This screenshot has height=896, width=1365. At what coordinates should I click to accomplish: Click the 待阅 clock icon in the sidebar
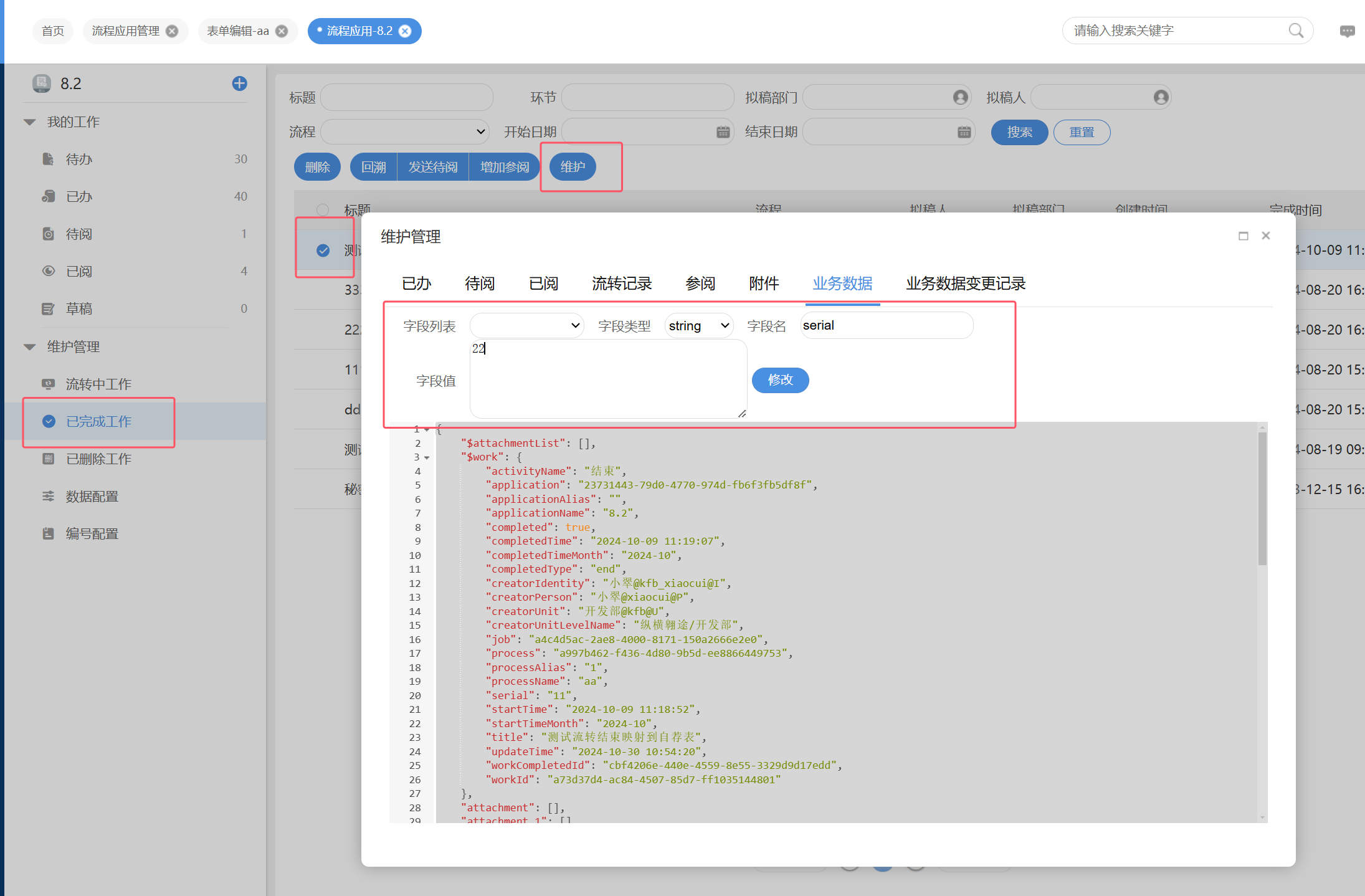(x=48, y=234)
